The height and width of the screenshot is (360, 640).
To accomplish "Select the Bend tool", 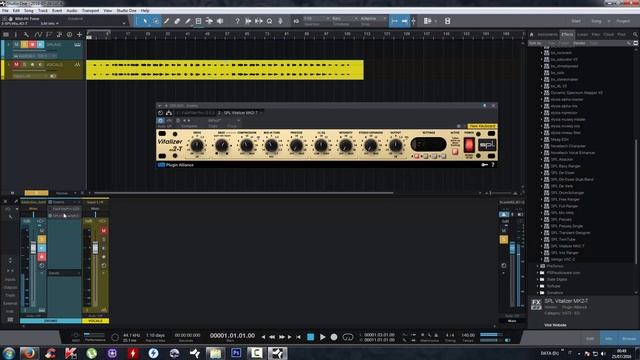I will coord(209,21).
